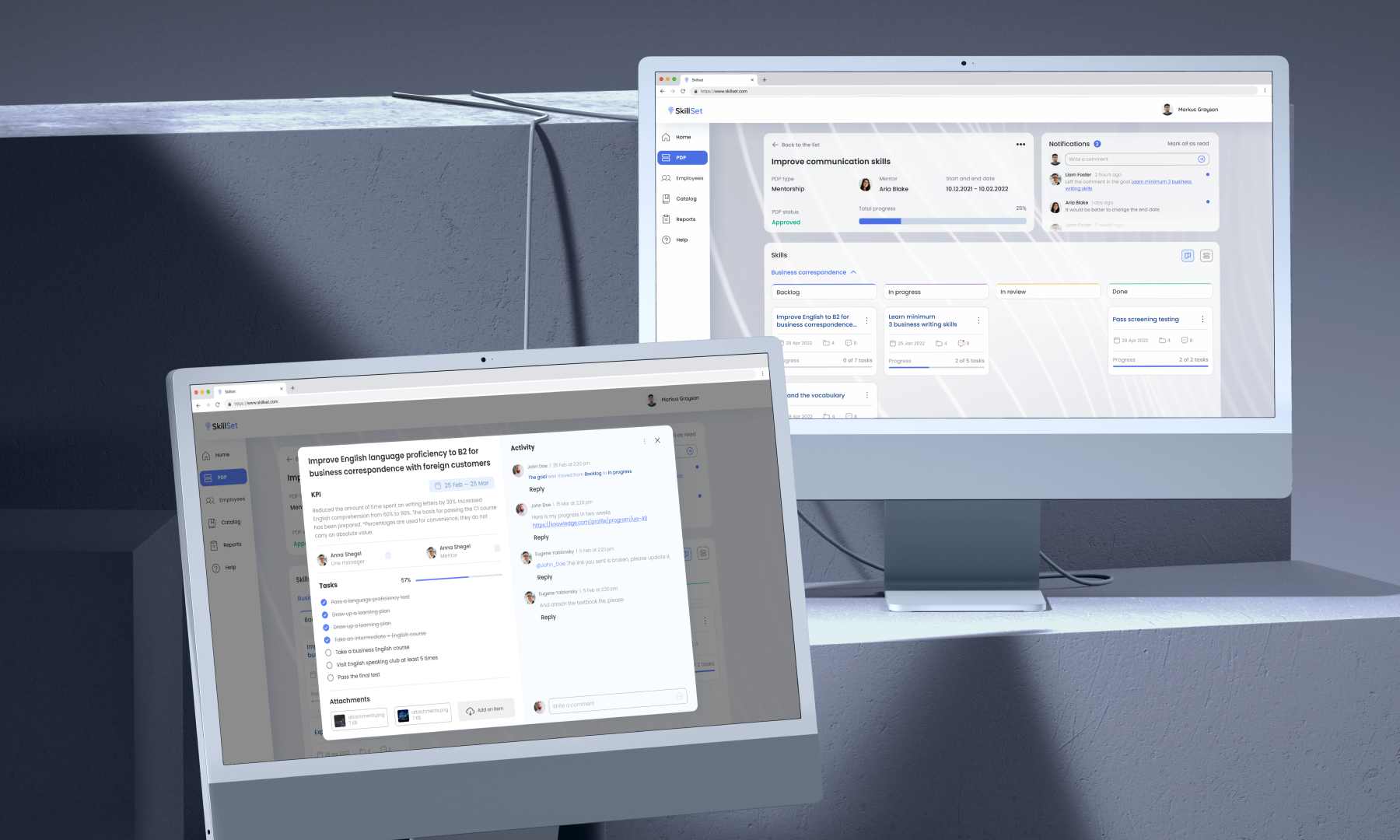Open first attachments.png thumbnail in modal

340,721
